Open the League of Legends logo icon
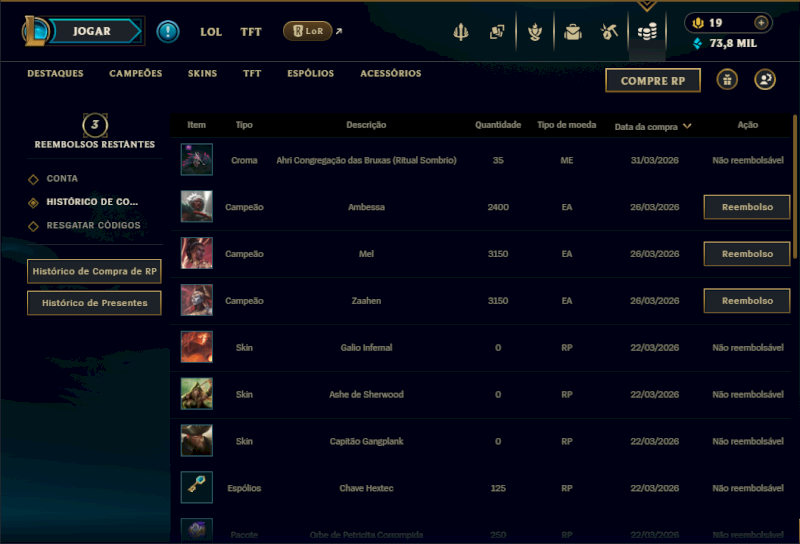This screenshot has height=544, width=800. pos(35,31)
